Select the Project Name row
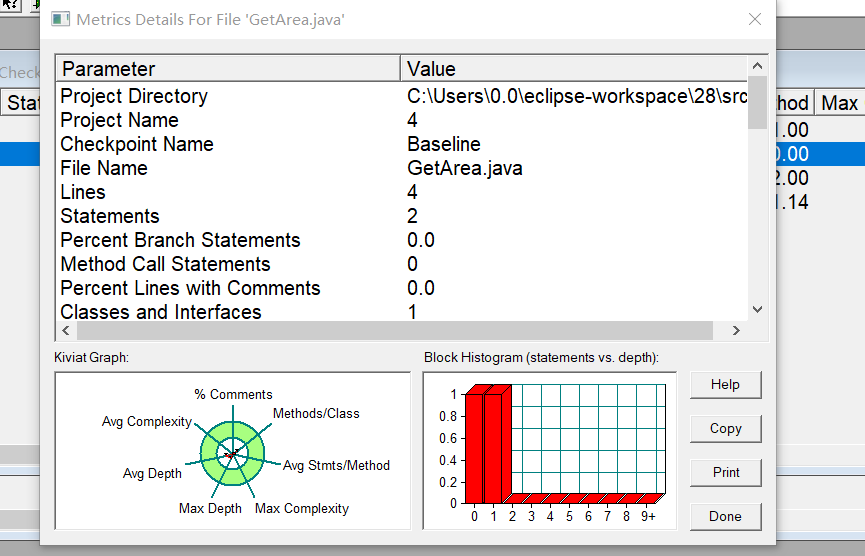 point(402,120)
